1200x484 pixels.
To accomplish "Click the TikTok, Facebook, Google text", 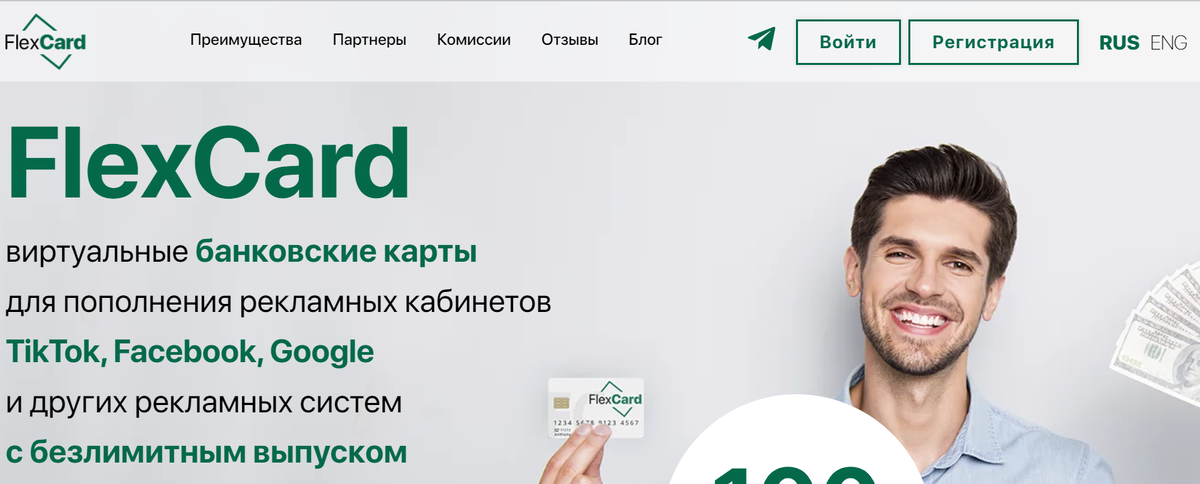I will [x=190, y=352].
